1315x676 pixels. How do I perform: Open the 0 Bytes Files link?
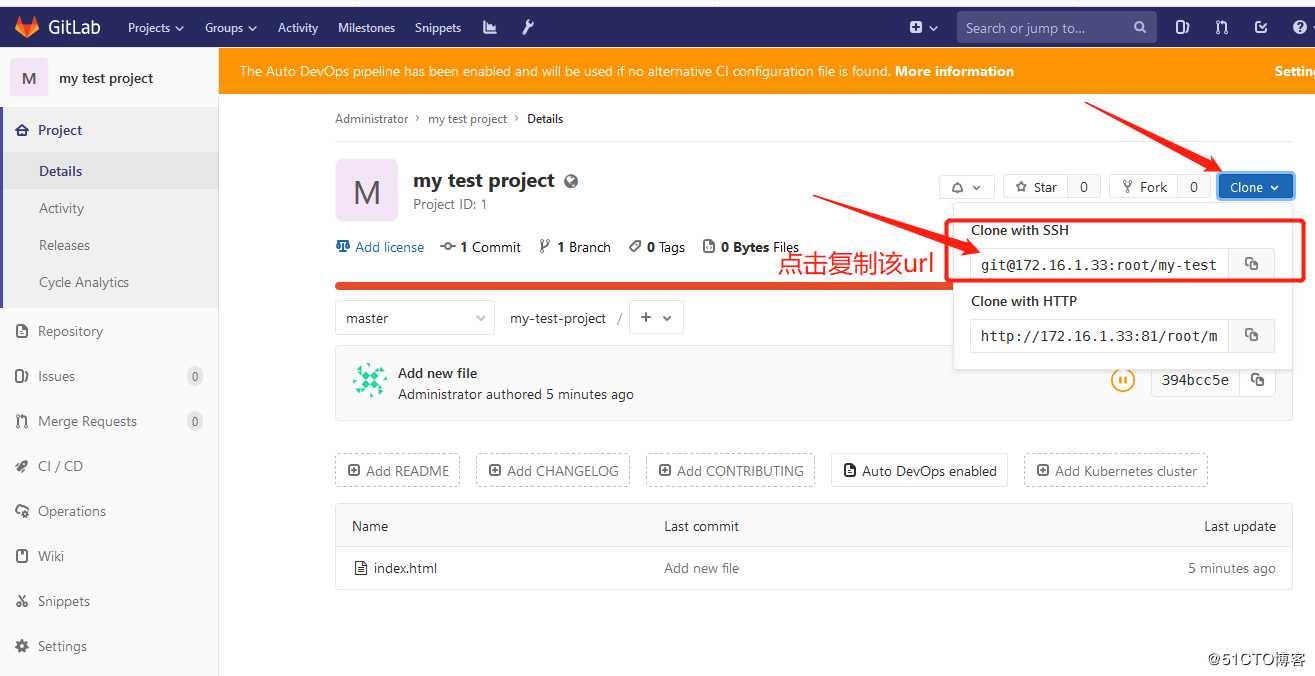[x=751, y=247]
